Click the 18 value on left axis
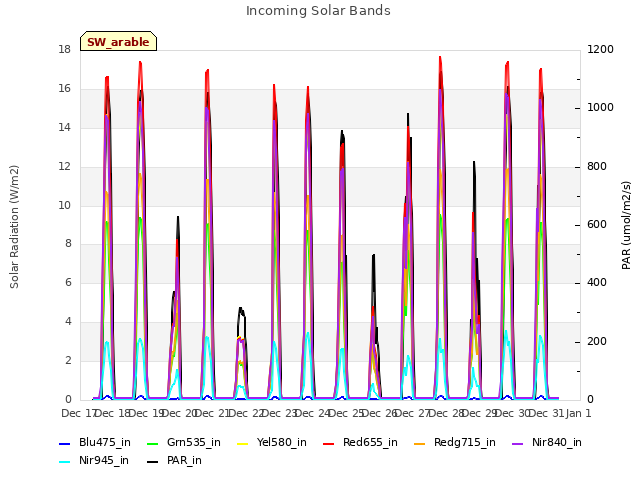 coord(65,49)
